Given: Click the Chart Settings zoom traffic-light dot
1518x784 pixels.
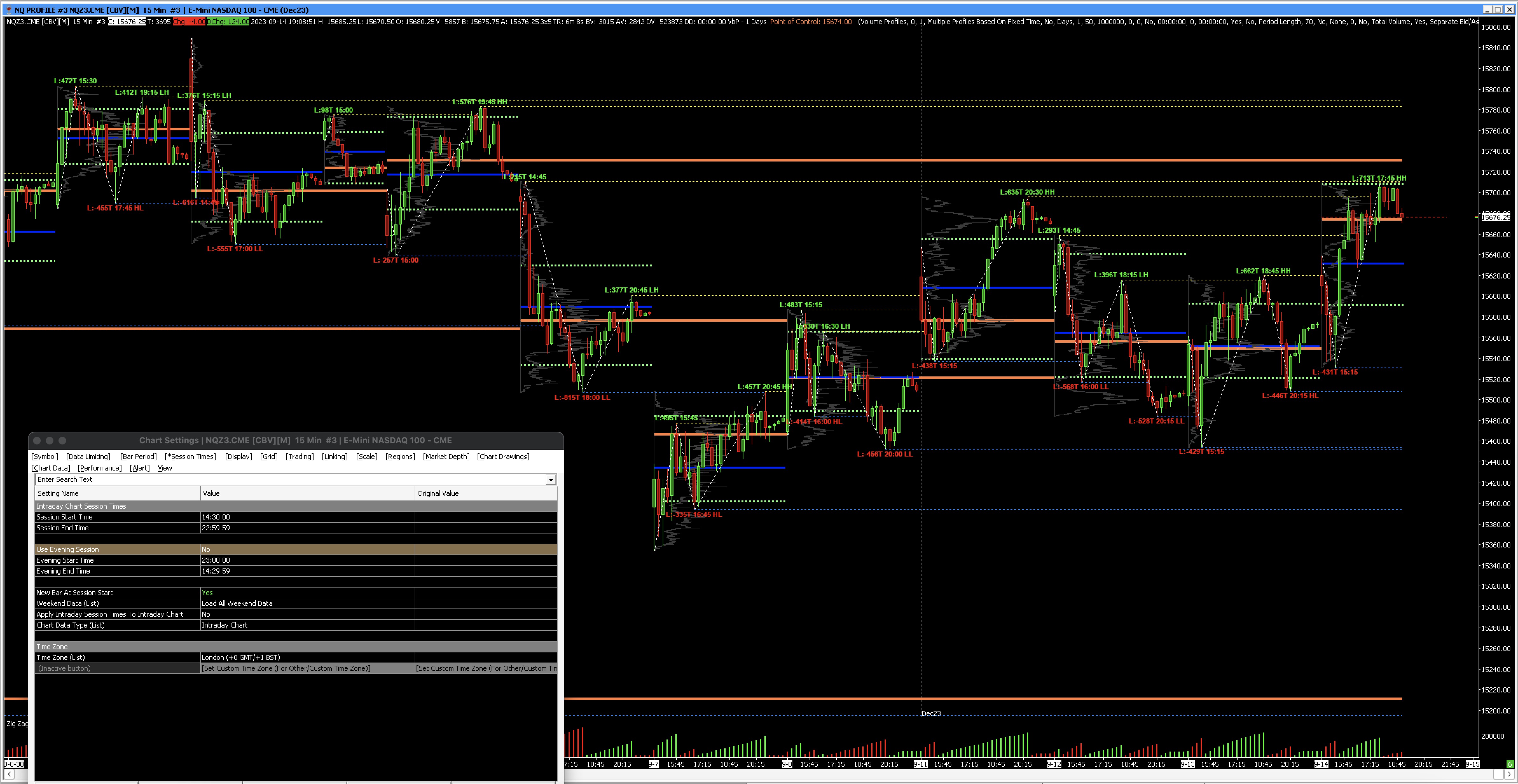Looking at the screenshot, I should (x=62, y=441).
